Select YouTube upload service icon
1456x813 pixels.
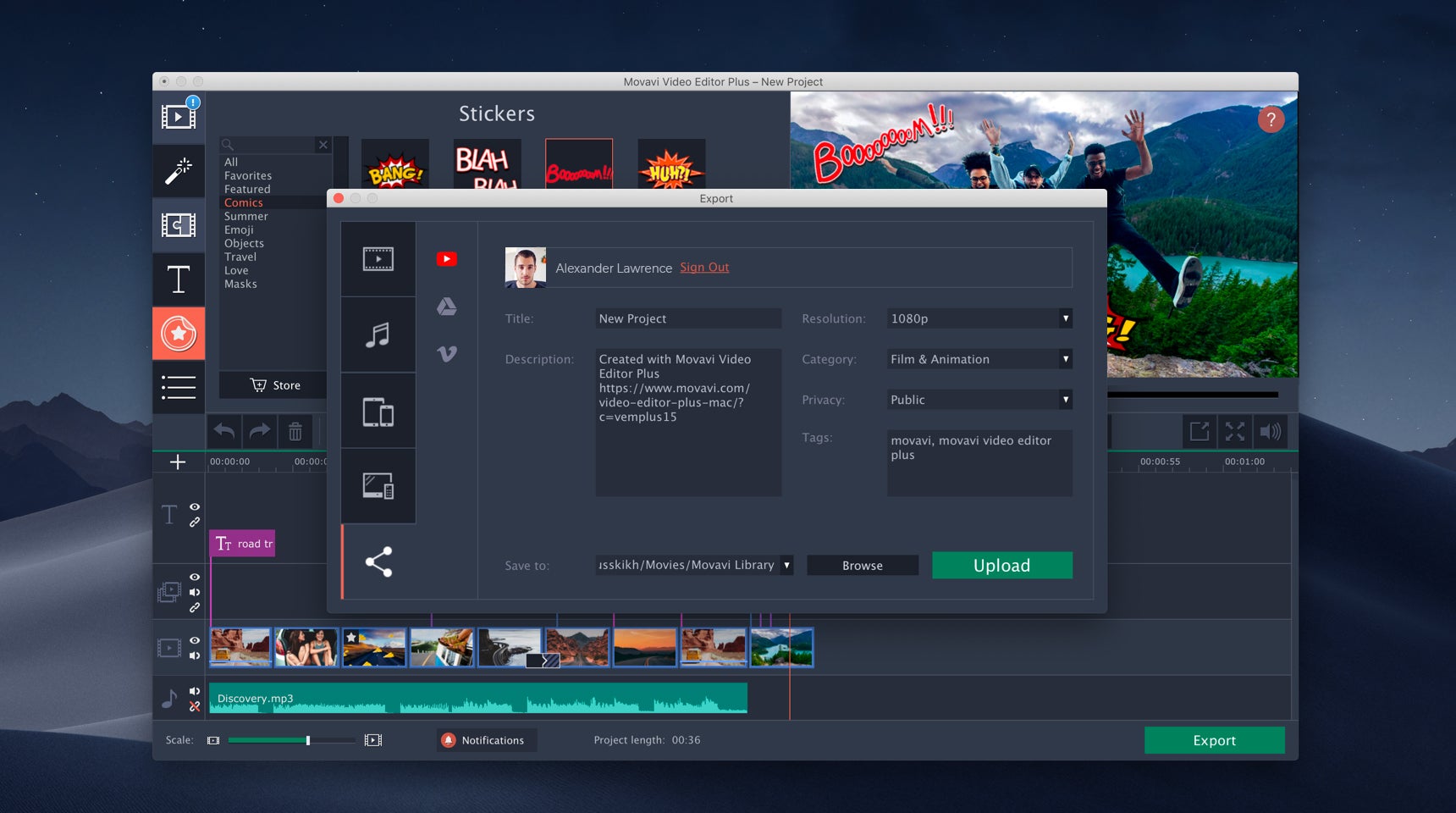(447, 259)
